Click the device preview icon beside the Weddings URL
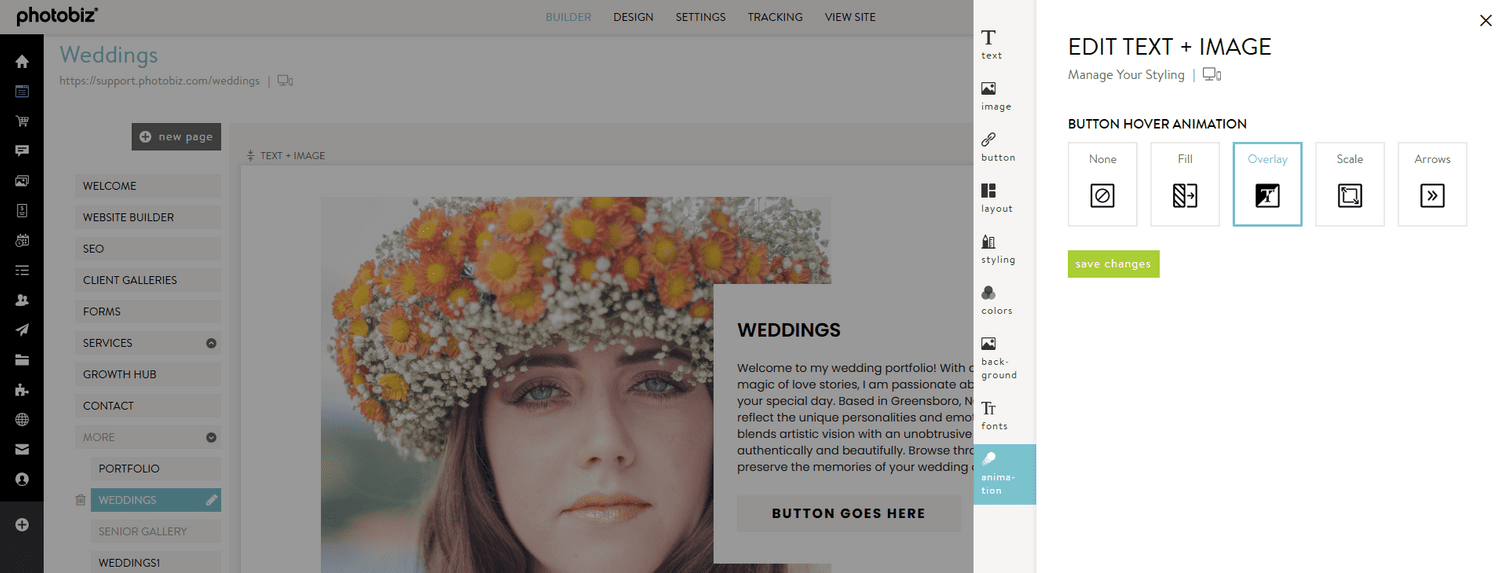The height and width of the screenshot is (573, 1500). click(285, 81)
